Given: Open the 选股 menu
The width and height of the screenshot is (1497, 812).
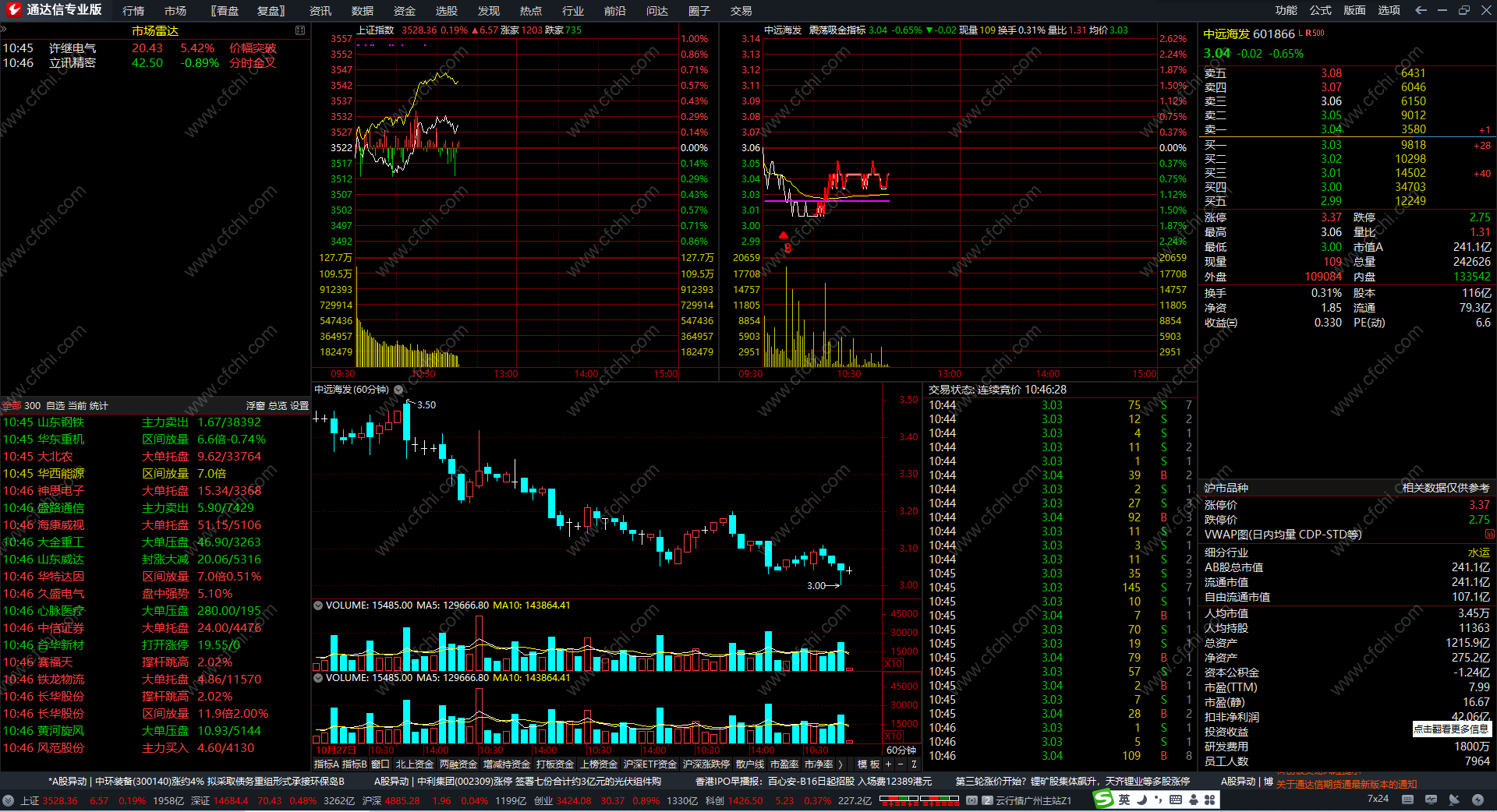Looking at the screenshot, I should point(447,11).
